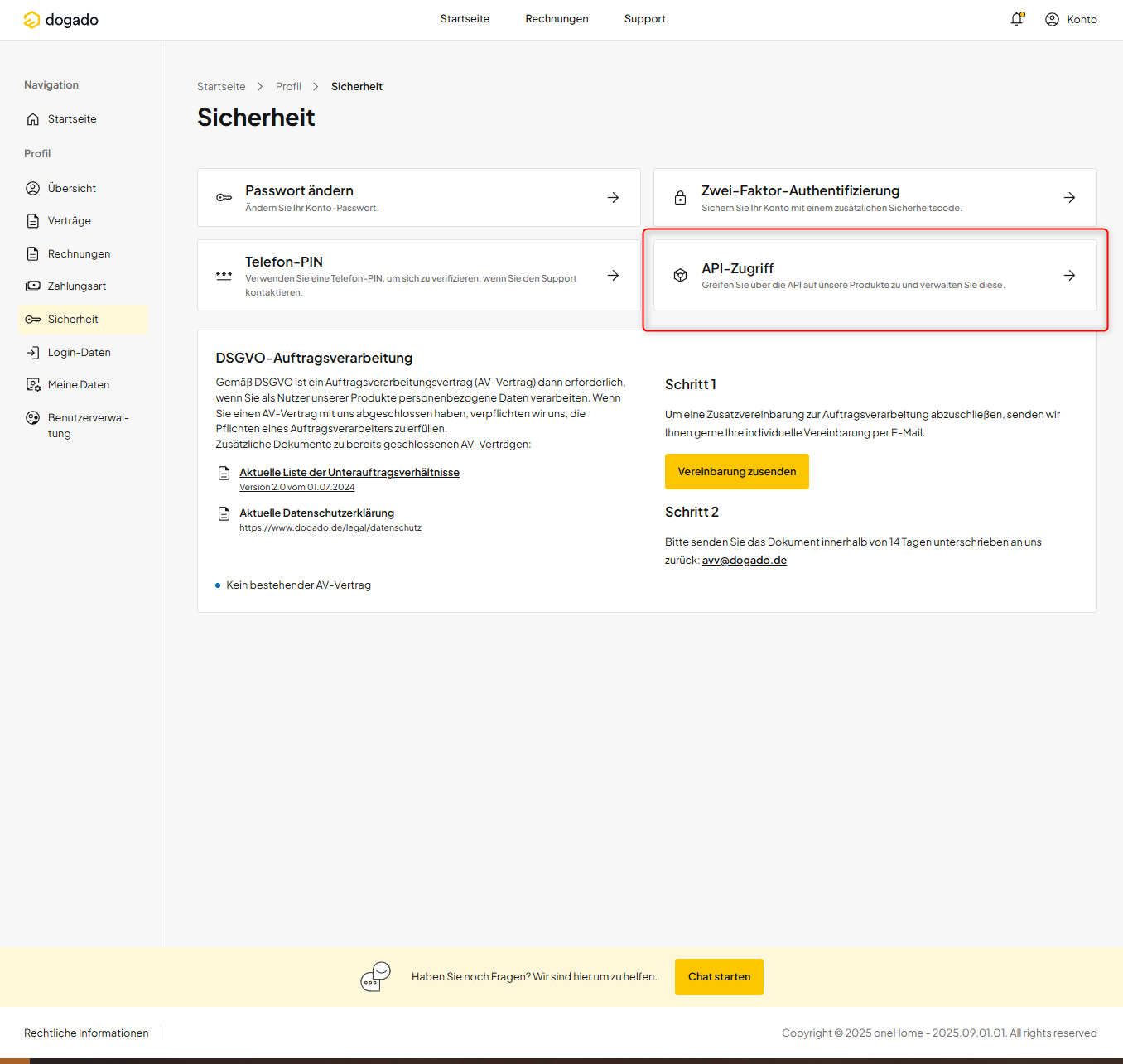Click the Rechnungen document icon in sidebar
This screenshot has height=1064, width=1123.
(x=33, y=254)
